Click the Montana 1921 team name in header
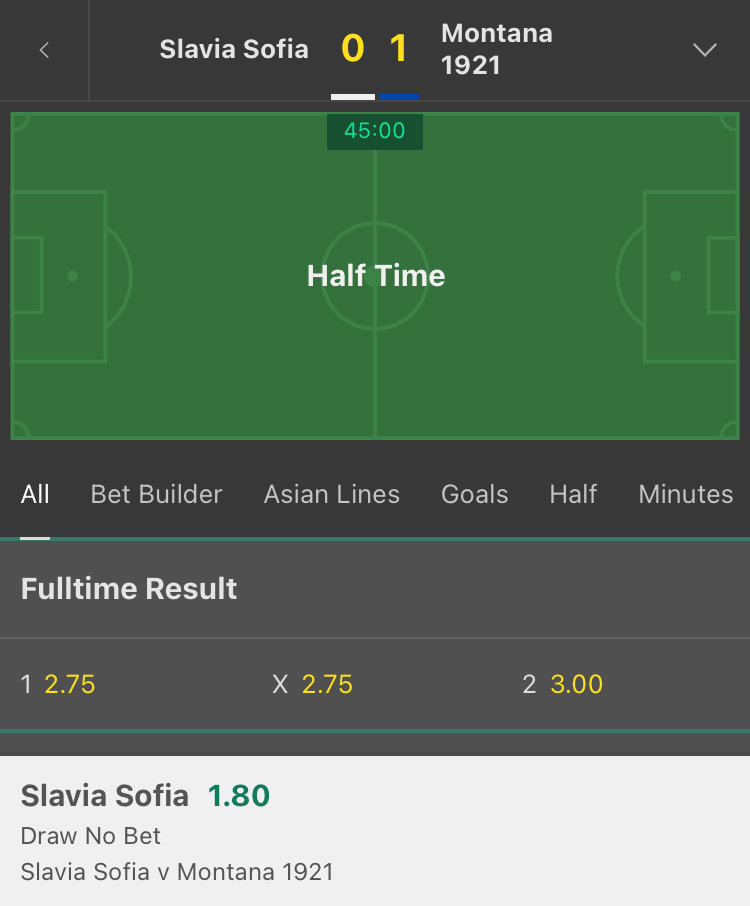 [497, 49]
